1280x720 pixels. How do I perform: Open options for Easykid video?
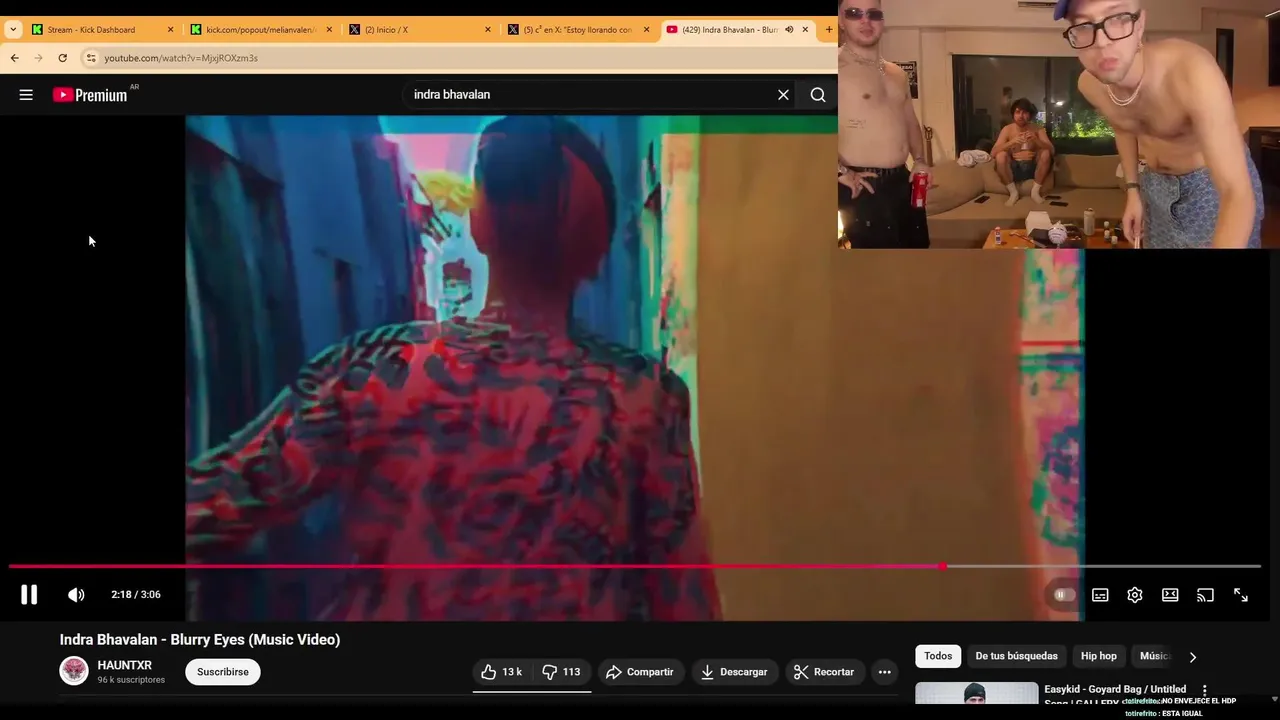1204,691
